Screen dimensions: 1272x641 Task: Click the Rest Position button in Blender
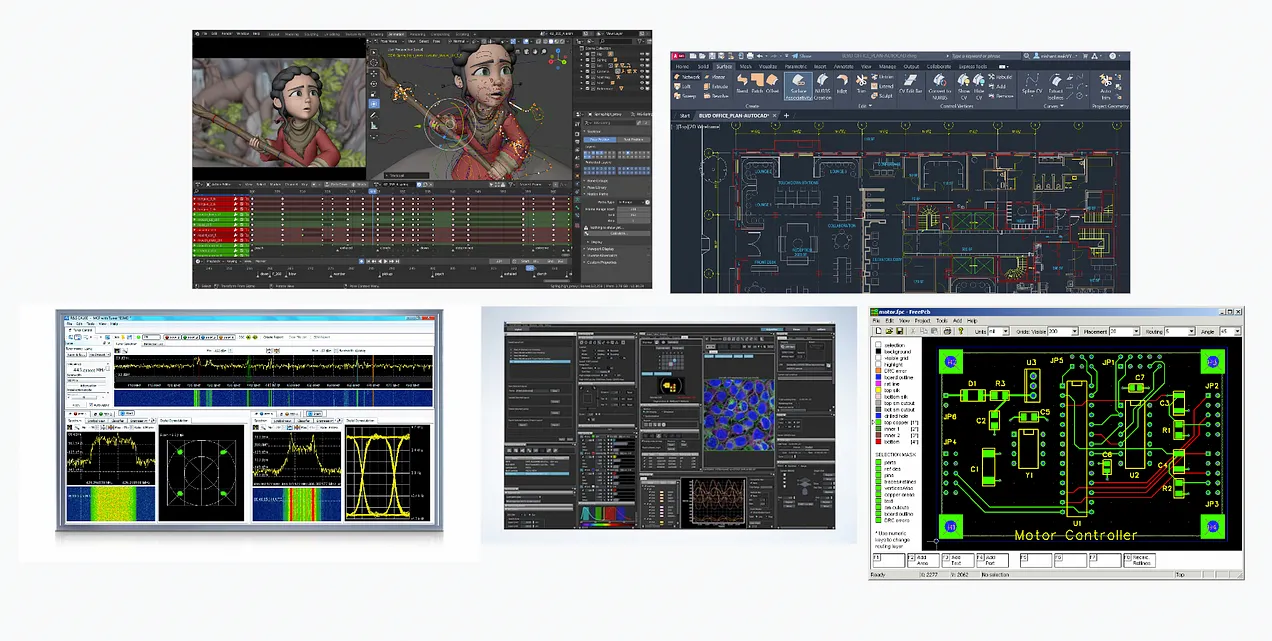pyautogui.click(x=632, y=139)
